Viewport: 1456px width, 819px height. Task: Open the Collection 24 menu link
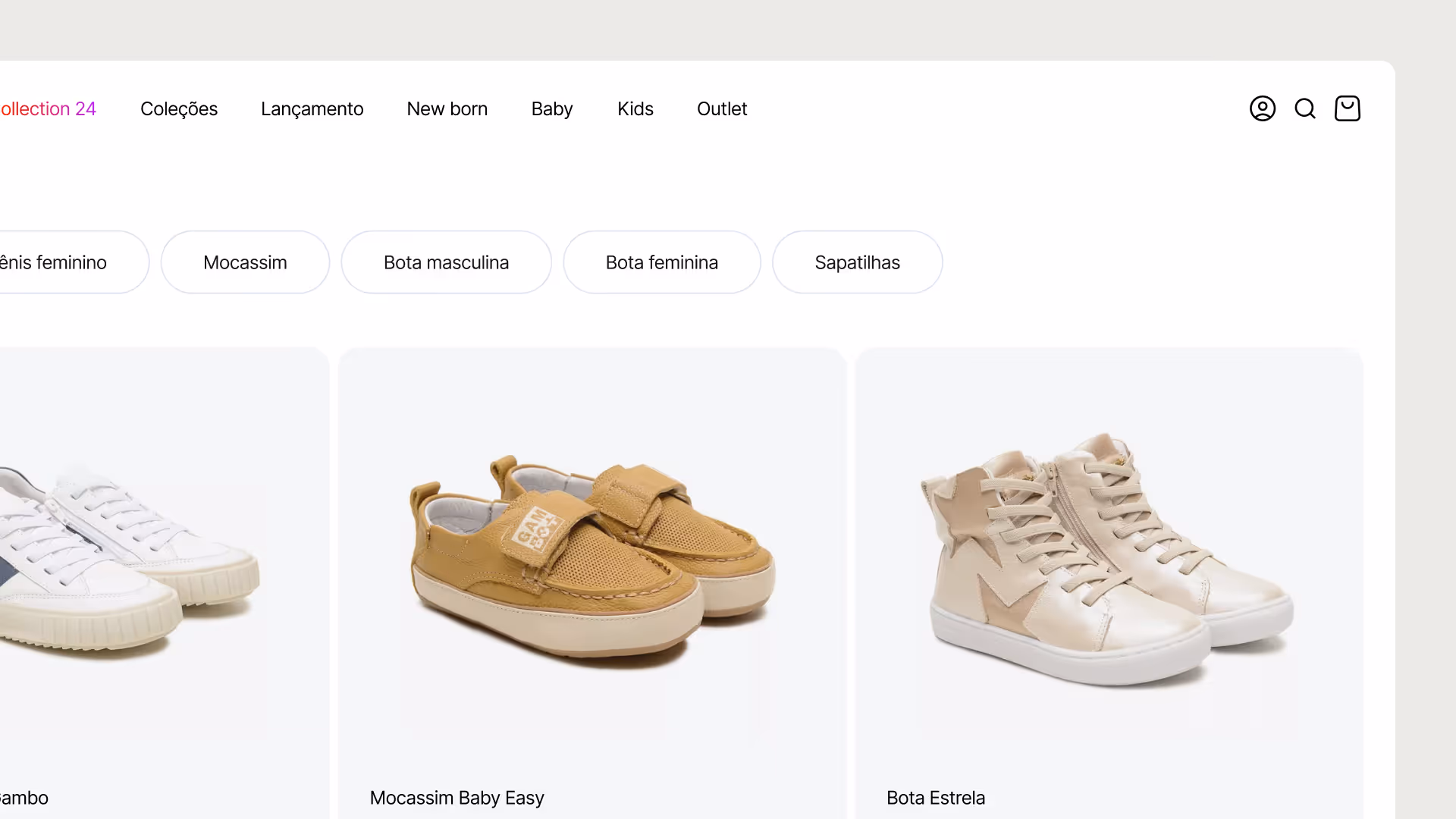pos(48,108)
